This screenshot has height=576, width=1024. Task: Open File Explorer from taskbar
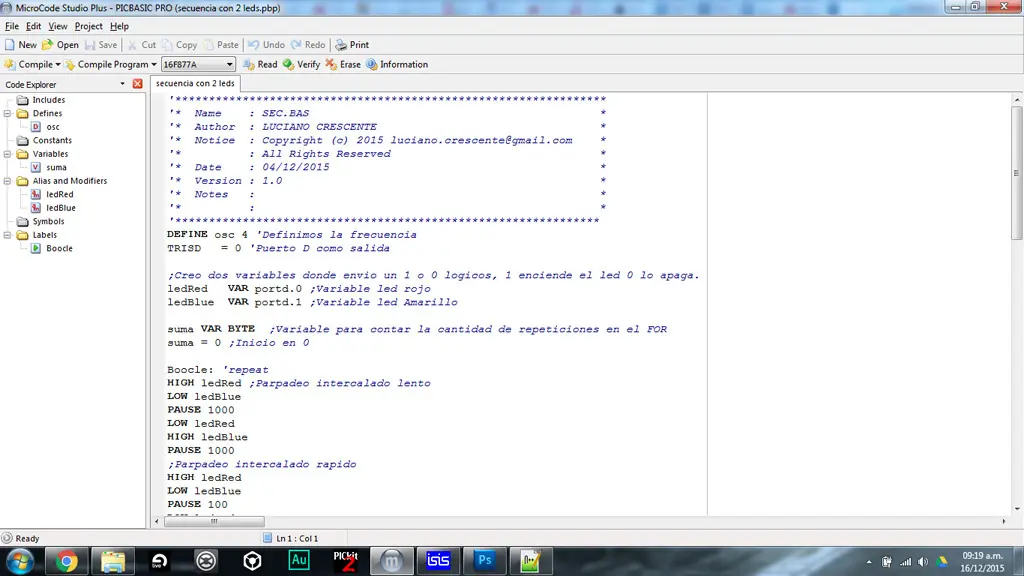112,561
